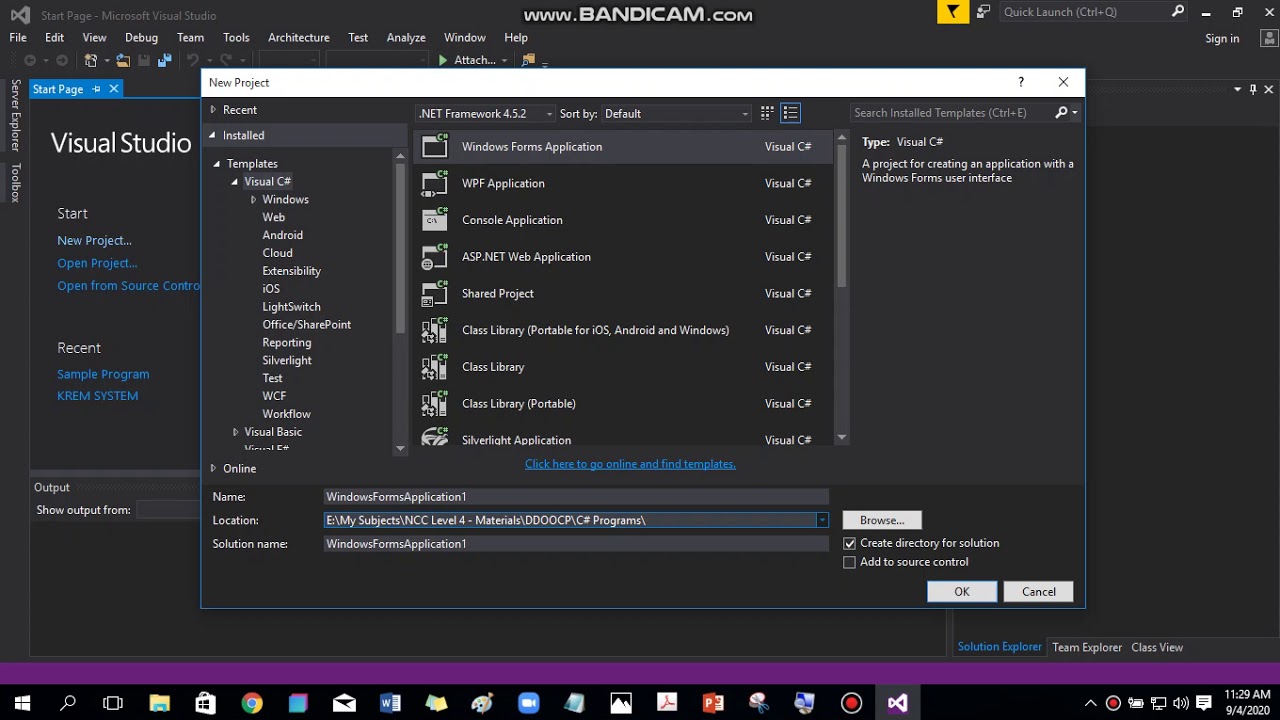This screenshot has height=720, width=1280.
Task: Click the Solution name input field
Action: [x=577, y=544]
